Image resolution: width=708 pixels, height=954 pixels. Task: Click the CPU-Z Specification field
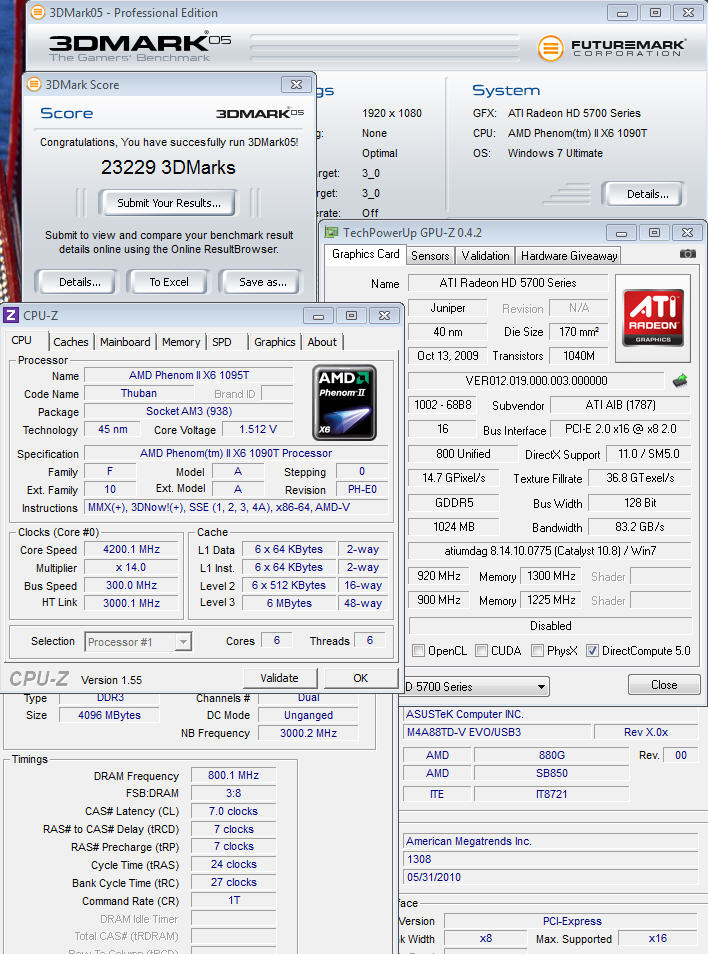(236, 453)
